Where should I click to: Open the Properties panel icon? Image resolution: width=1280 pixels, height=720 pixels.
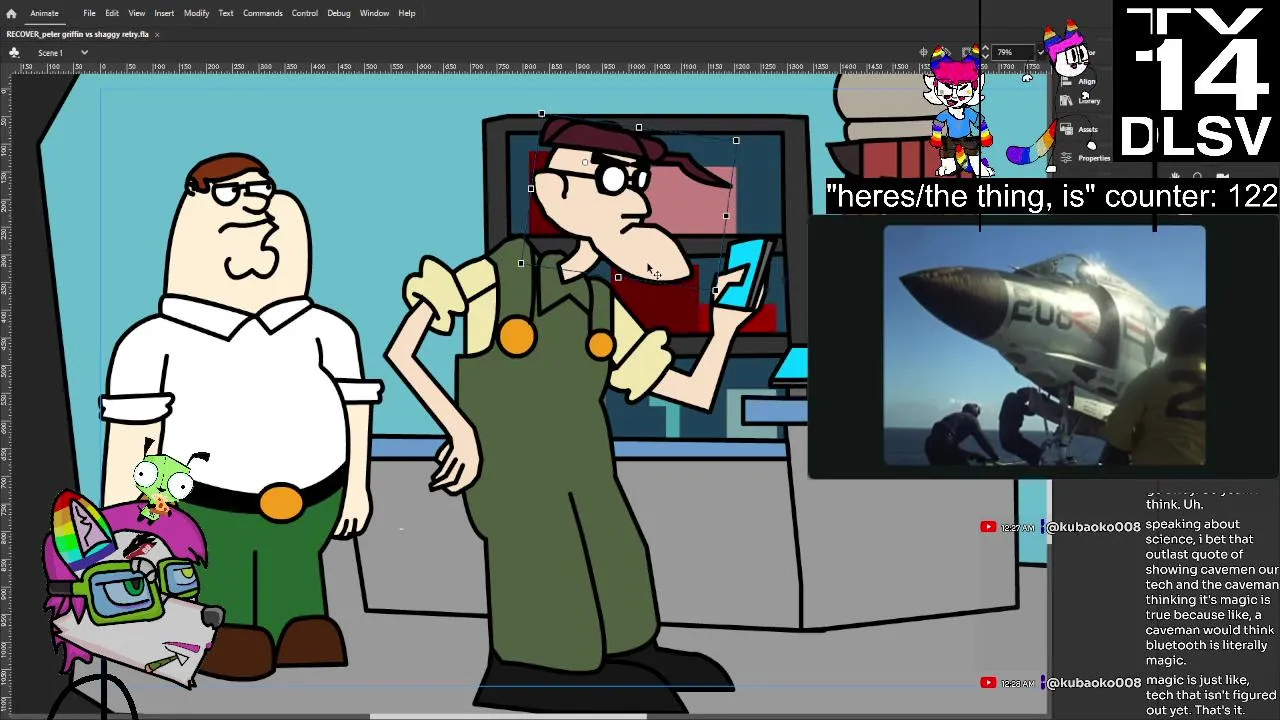point(1065,157)
